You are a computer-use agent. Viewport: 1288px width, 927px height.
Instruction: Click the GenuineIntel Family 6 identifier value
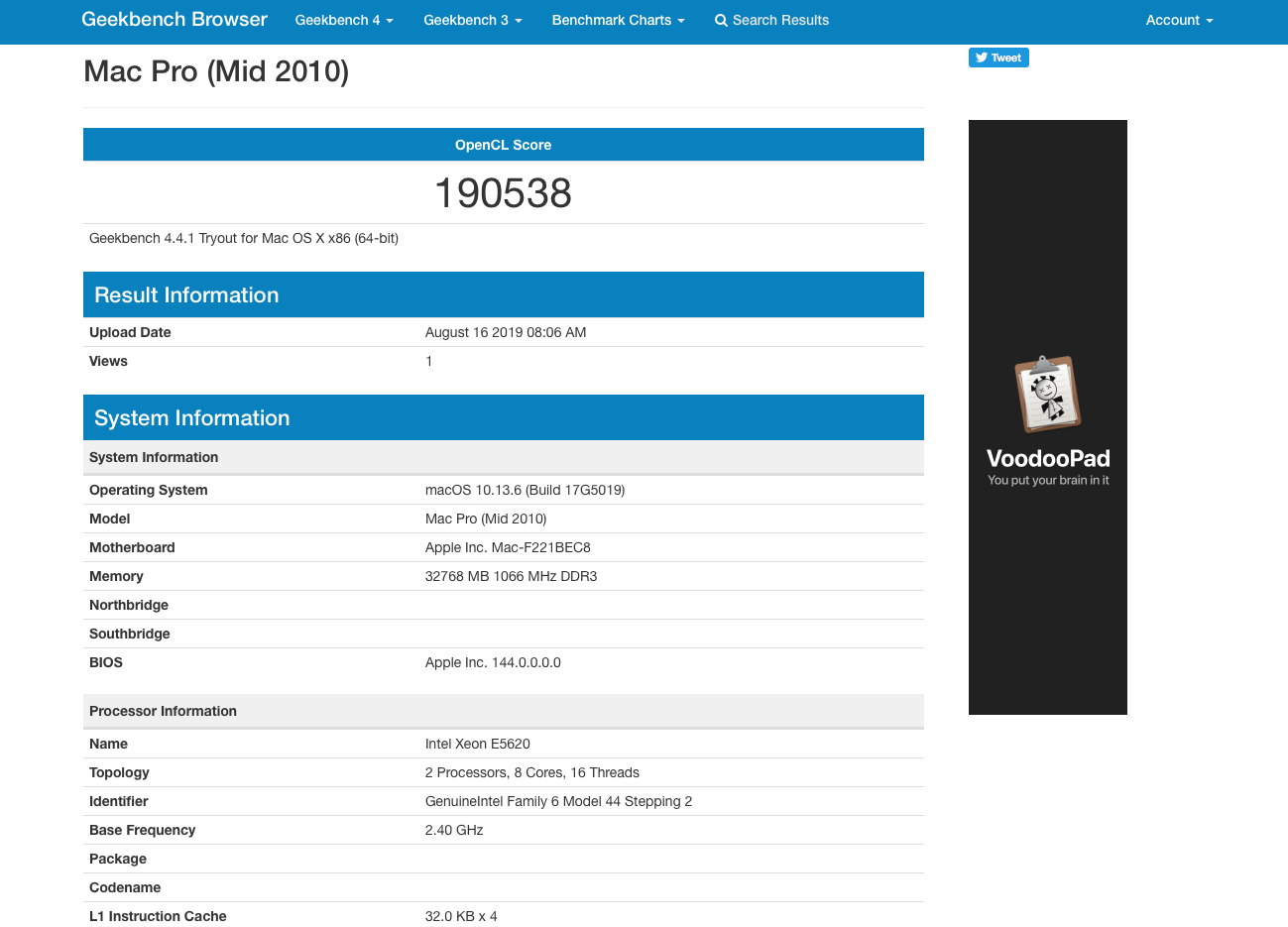click(x=558, y=801)
